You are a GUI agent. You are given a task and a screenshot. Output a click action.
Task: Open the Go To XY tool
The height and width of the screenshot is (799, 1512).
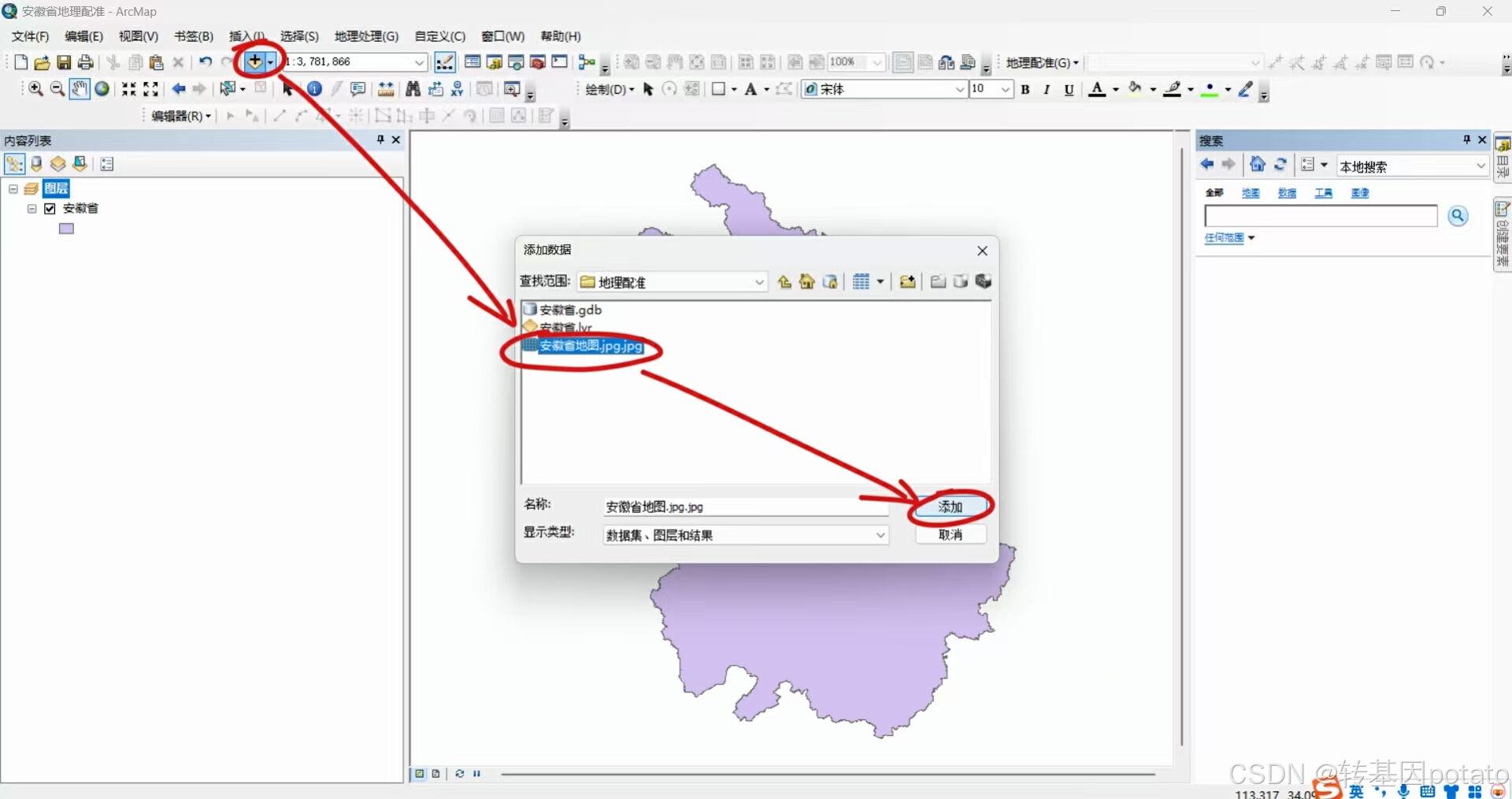click(457, 89)
